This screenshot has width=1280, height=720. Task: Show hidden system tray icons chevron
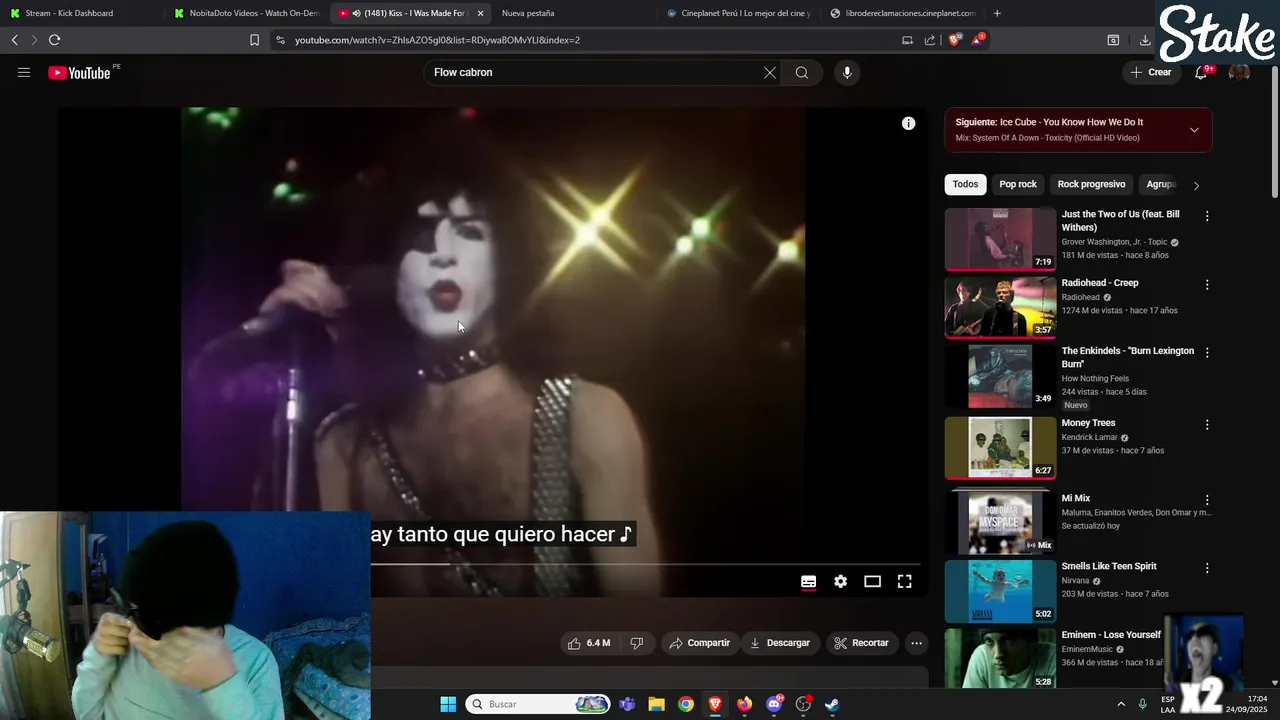pos(1120,704)
